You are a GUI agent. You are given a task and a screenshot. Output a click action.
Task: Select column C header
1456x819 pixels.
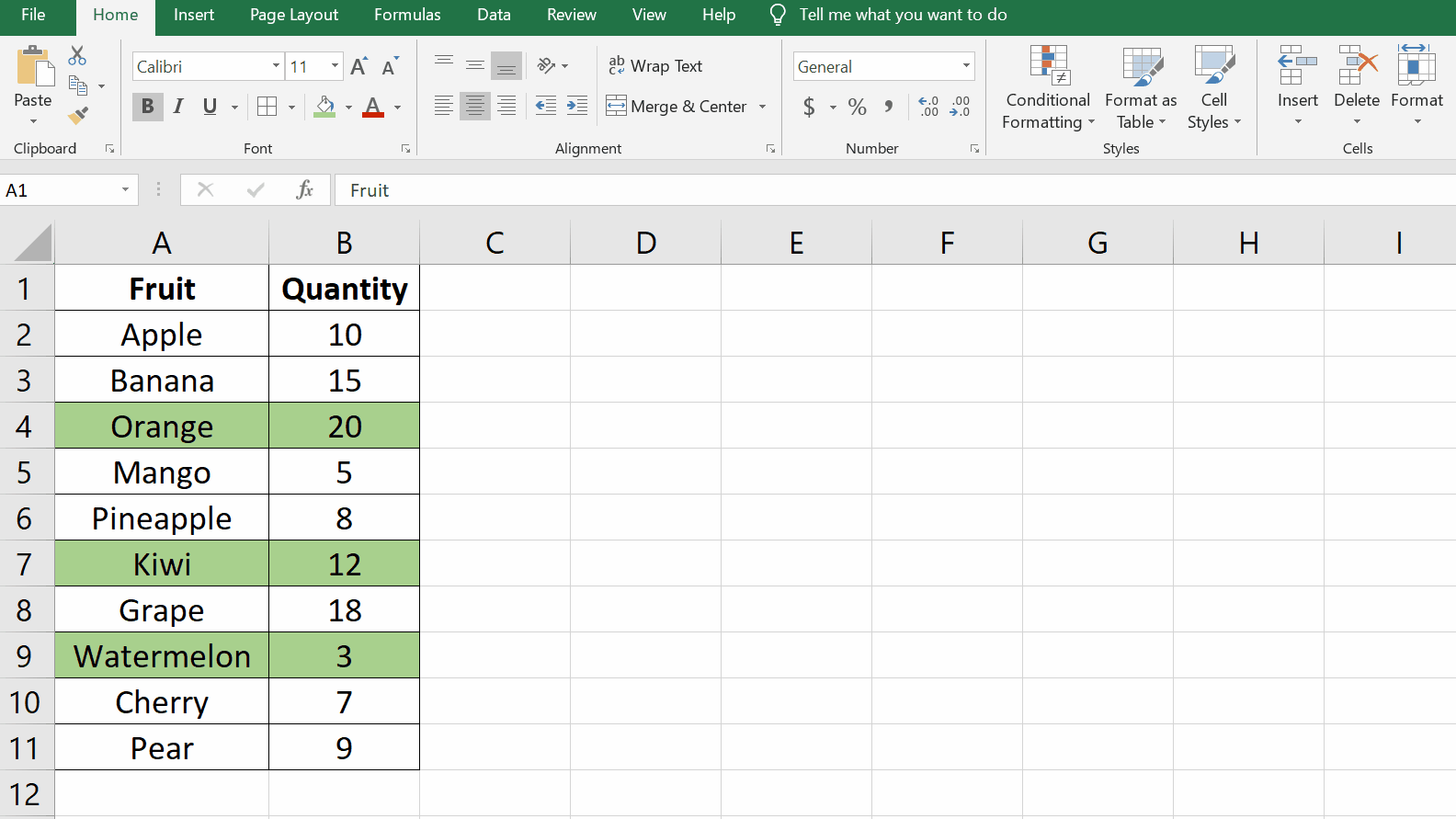click(495, 243)
